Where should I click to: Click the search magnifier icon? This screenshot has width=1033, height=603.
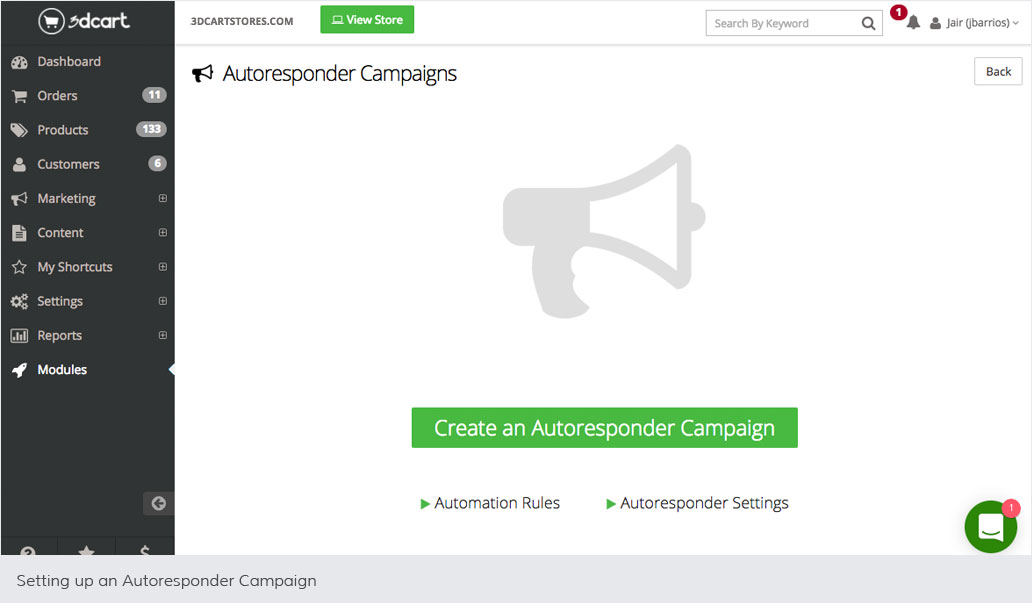(868, 23)
